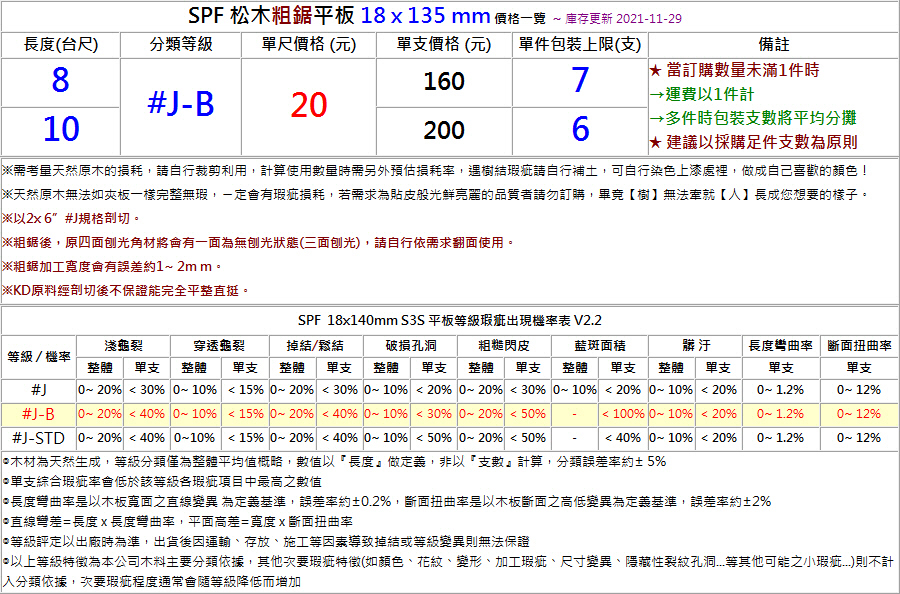
Task: Click the line starting '※天然原木無法如夾板'
Action: tap(436, 195)
